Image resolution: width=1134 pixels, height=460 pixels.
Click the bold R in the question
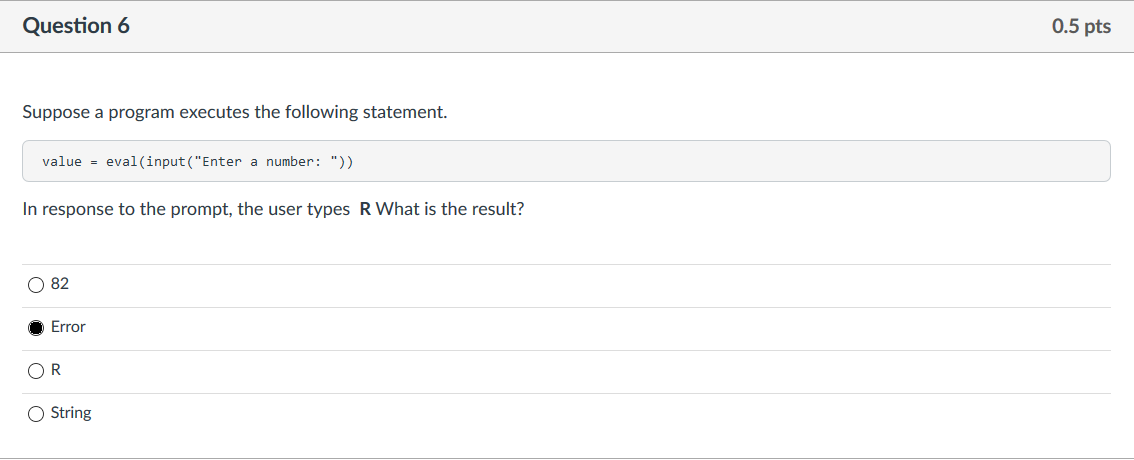click(x=364, y=209)
